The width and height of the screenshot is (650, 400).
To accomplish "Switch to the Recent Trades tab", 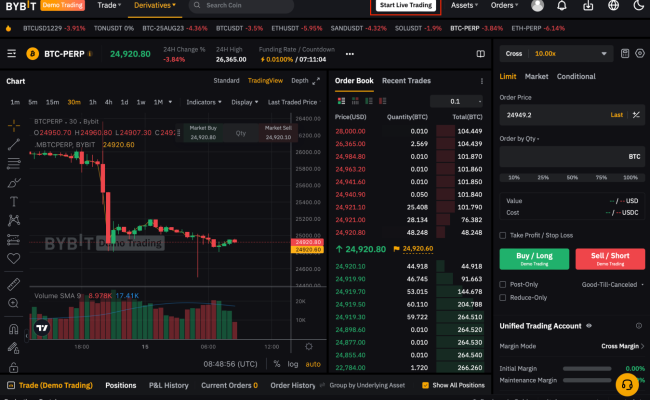I will coord(406,80).
